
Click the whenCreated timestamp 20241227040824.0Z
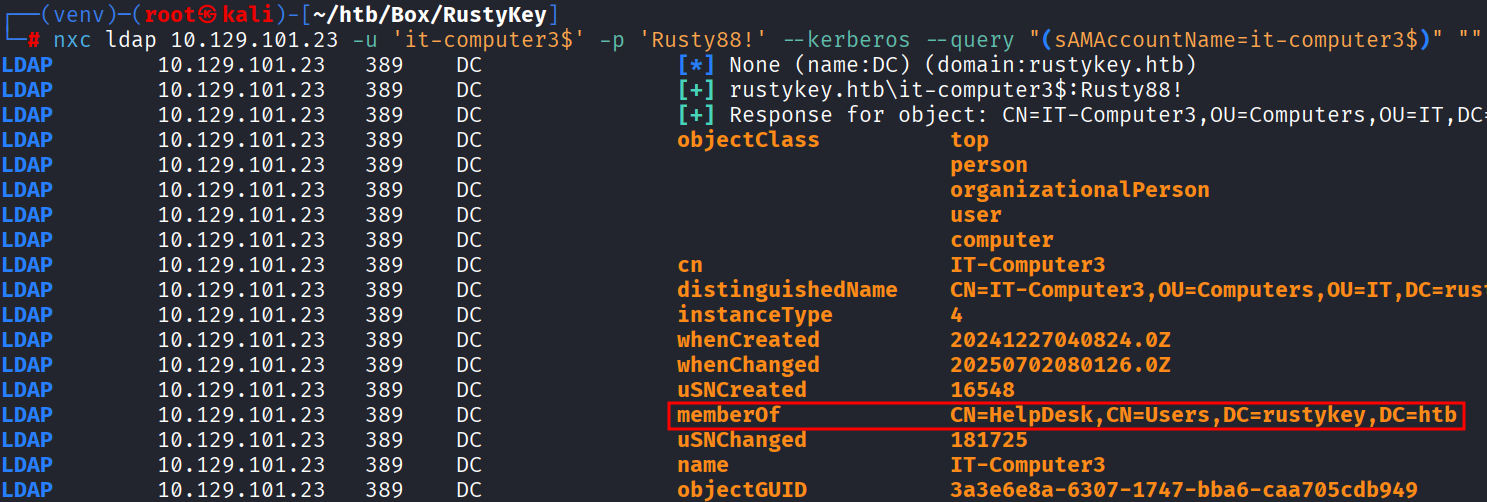[x=1060, y=340]
